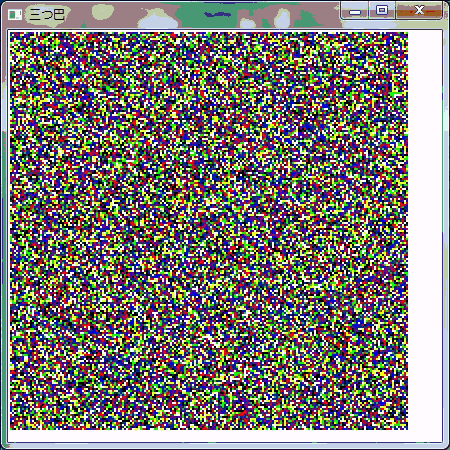Screen dimensions: 450x450
Task: Click the top-left corner of the noise grid
Action: (x=11, y=33)
